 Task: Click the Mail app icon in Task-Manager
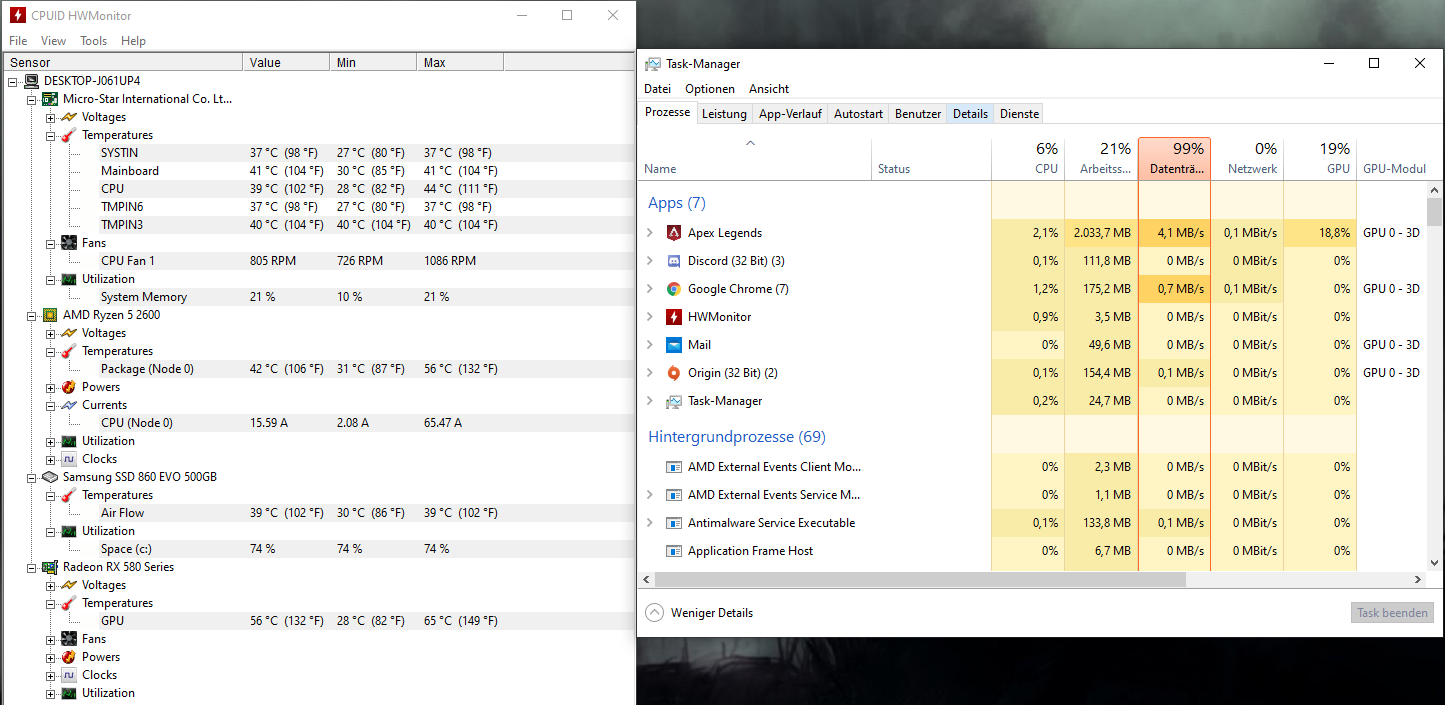tap(674, 345)
